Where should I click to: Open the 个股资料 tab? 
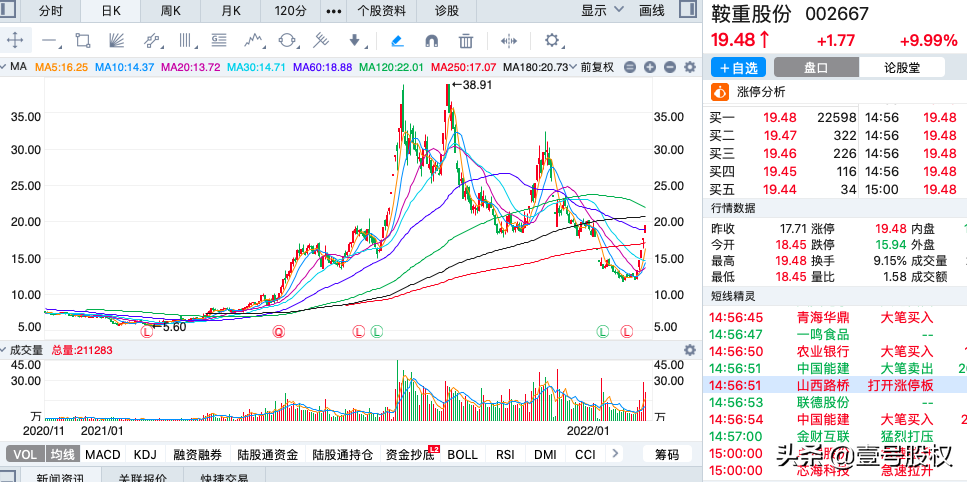pyautogui.click(x=382, y=10)
